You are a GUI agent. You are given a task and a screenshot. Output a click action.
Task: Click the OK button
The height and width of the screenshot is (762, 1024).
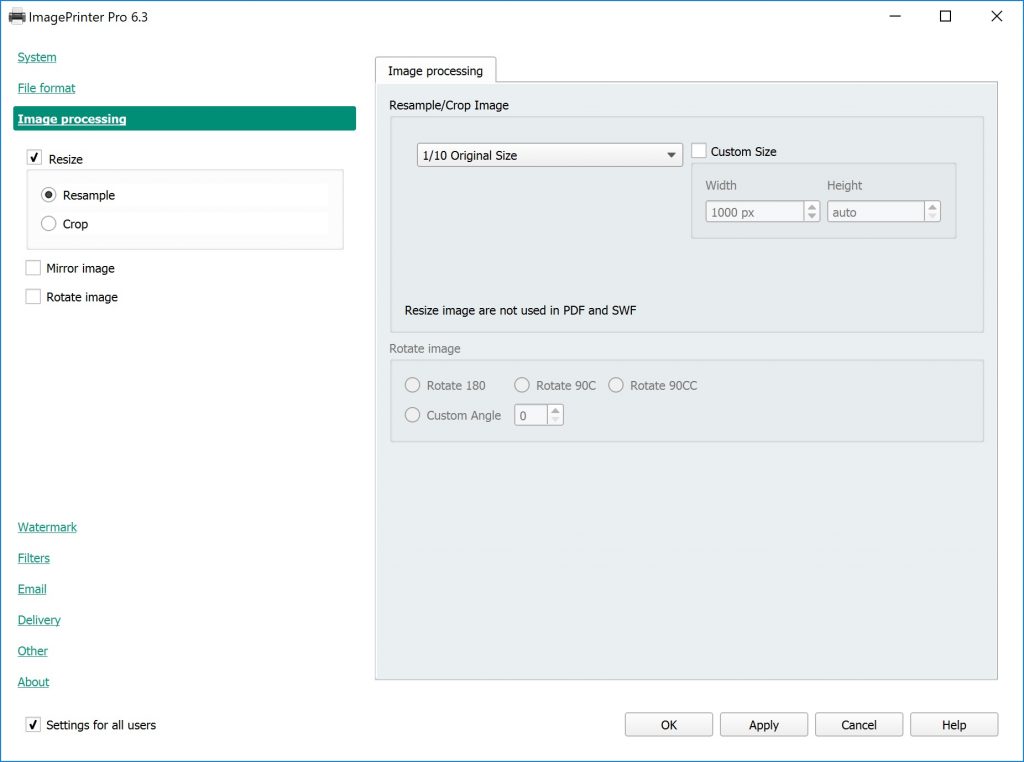pyautogui.click(x=668, y=725)
